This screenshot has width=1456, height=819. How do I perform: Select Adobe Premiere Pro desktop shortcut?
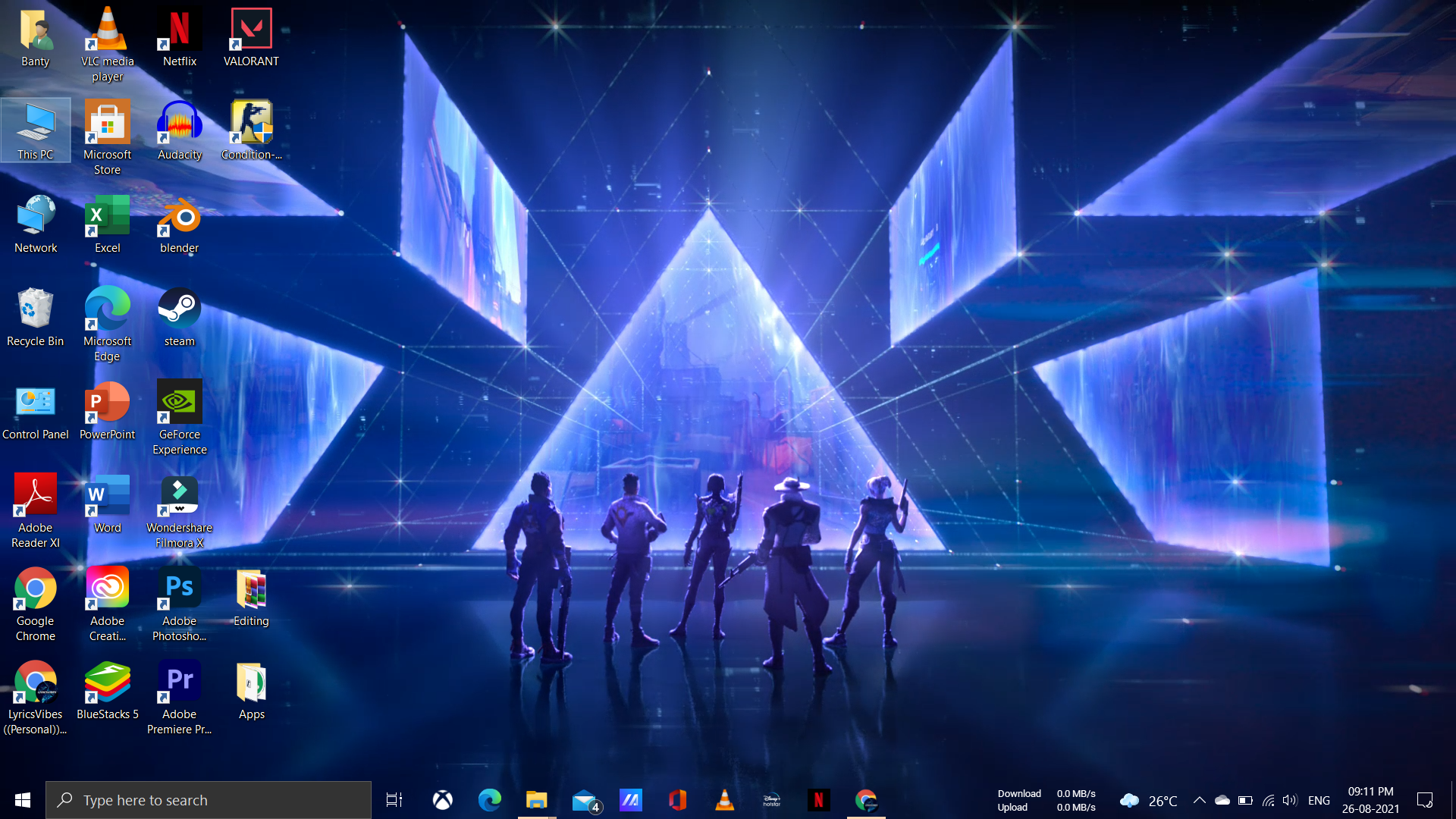click(180, 698)
